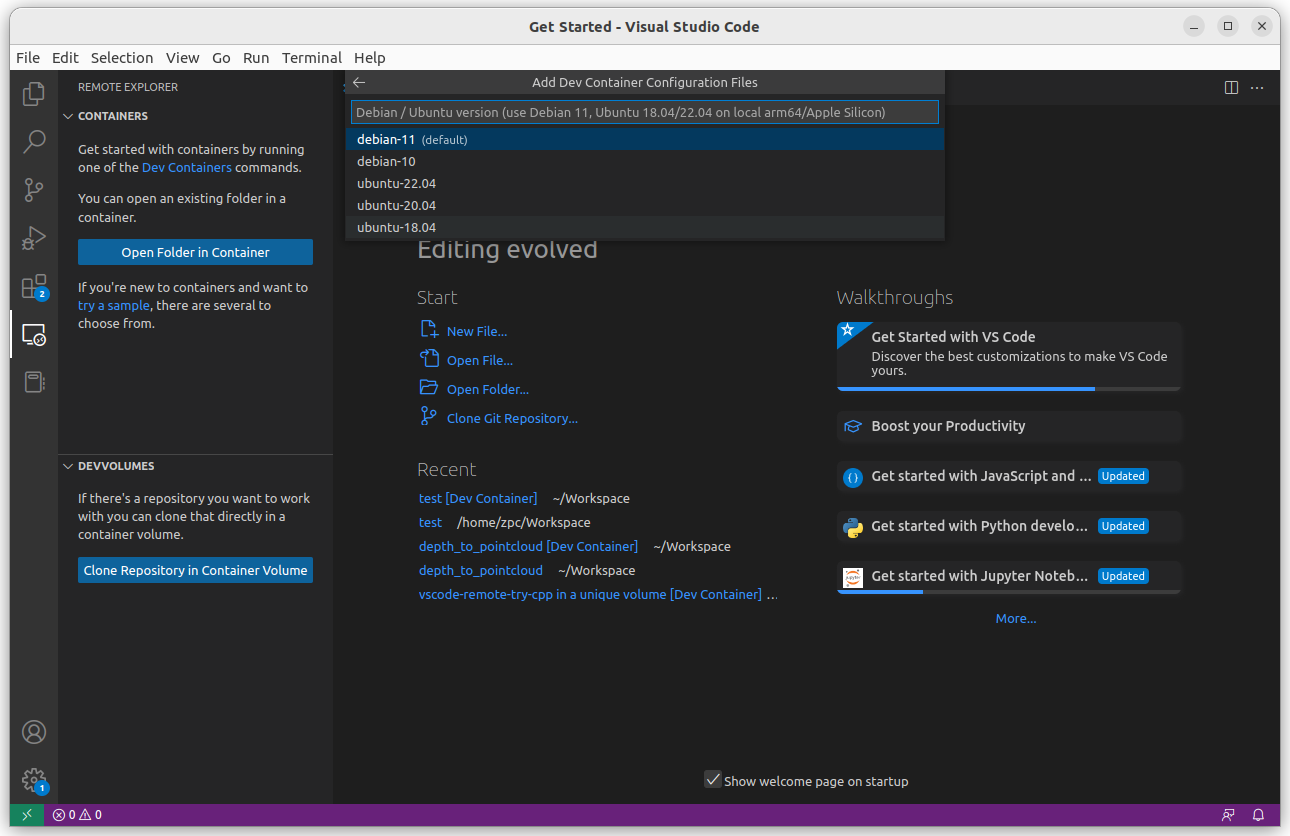Click the Debian / Ubuntu version input field
1290x836 pixels.
pos(645,112)
